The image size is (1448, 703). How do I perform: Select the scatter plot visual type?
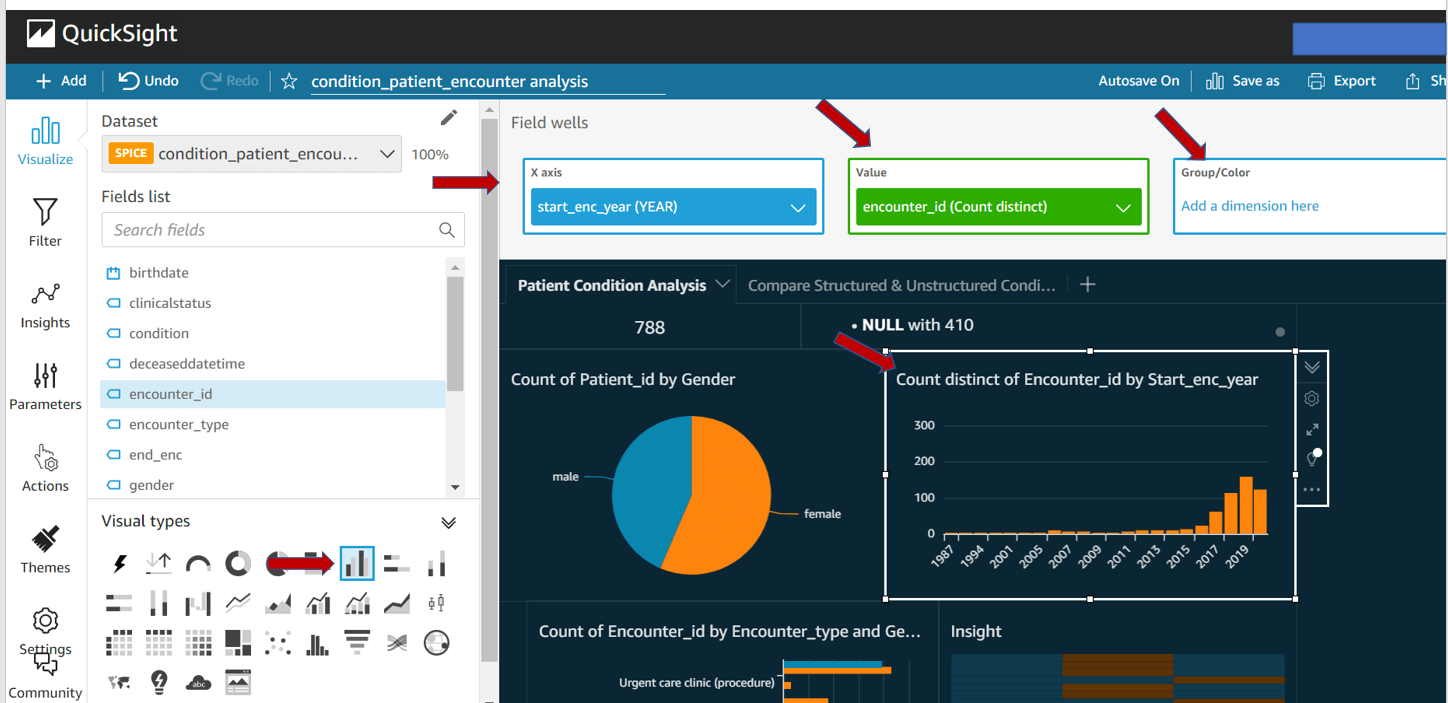tap(278, 641)
